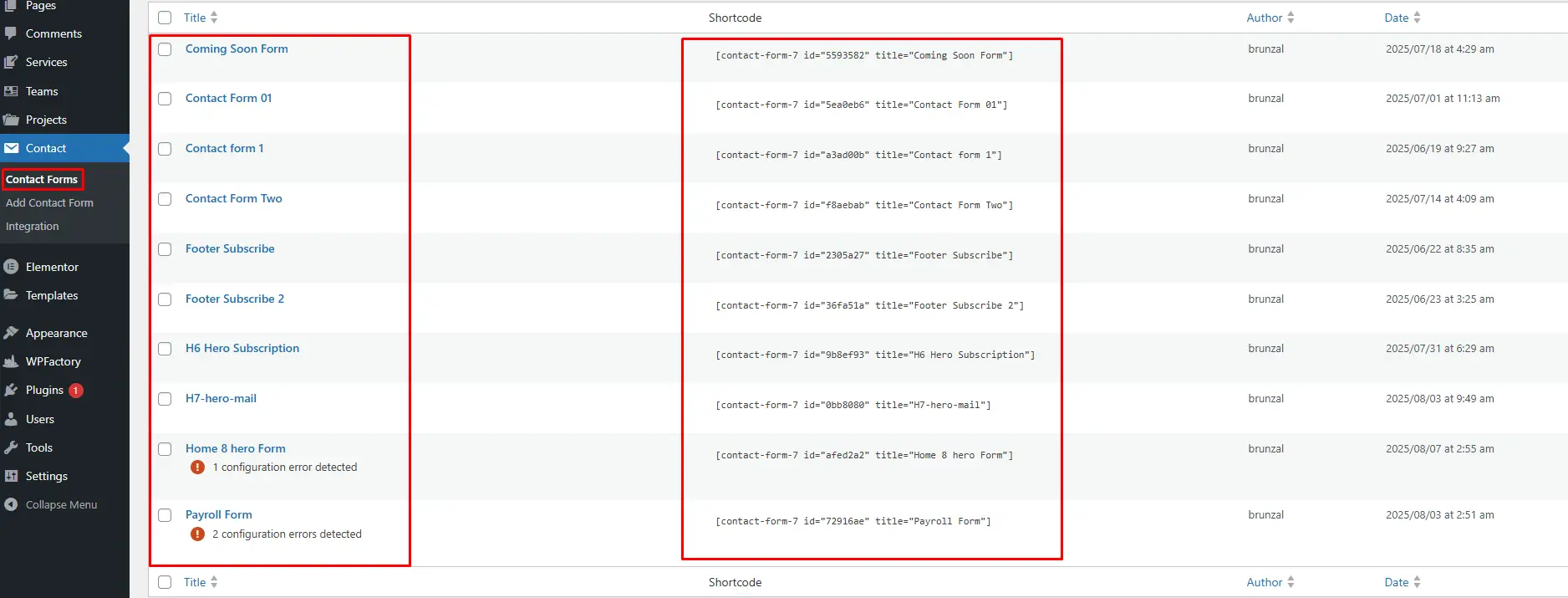
Task: Click the Services sidebar icon
Action: (11, 62)
